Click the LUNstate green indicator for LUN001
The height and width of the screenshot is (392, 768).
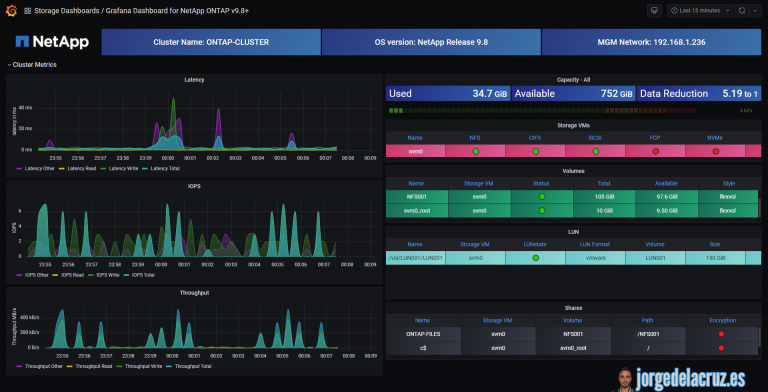(535, 258)
